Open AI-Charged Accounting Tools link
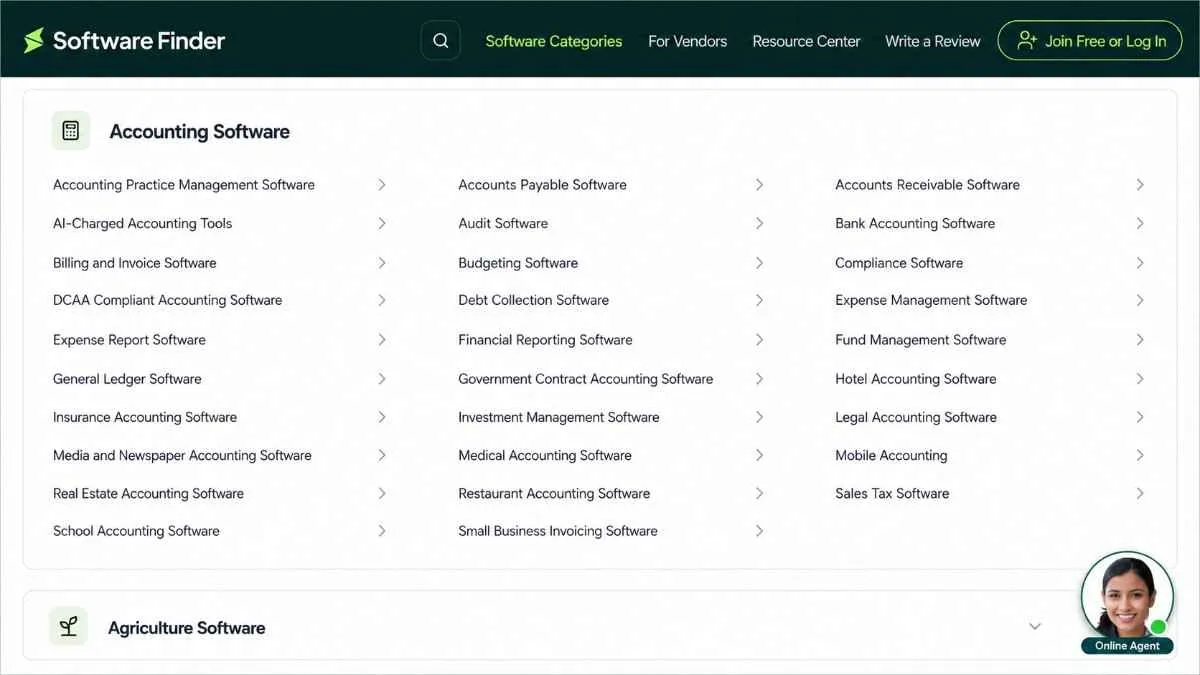This screenshot has height=675, width=1200. pos(142,224)
